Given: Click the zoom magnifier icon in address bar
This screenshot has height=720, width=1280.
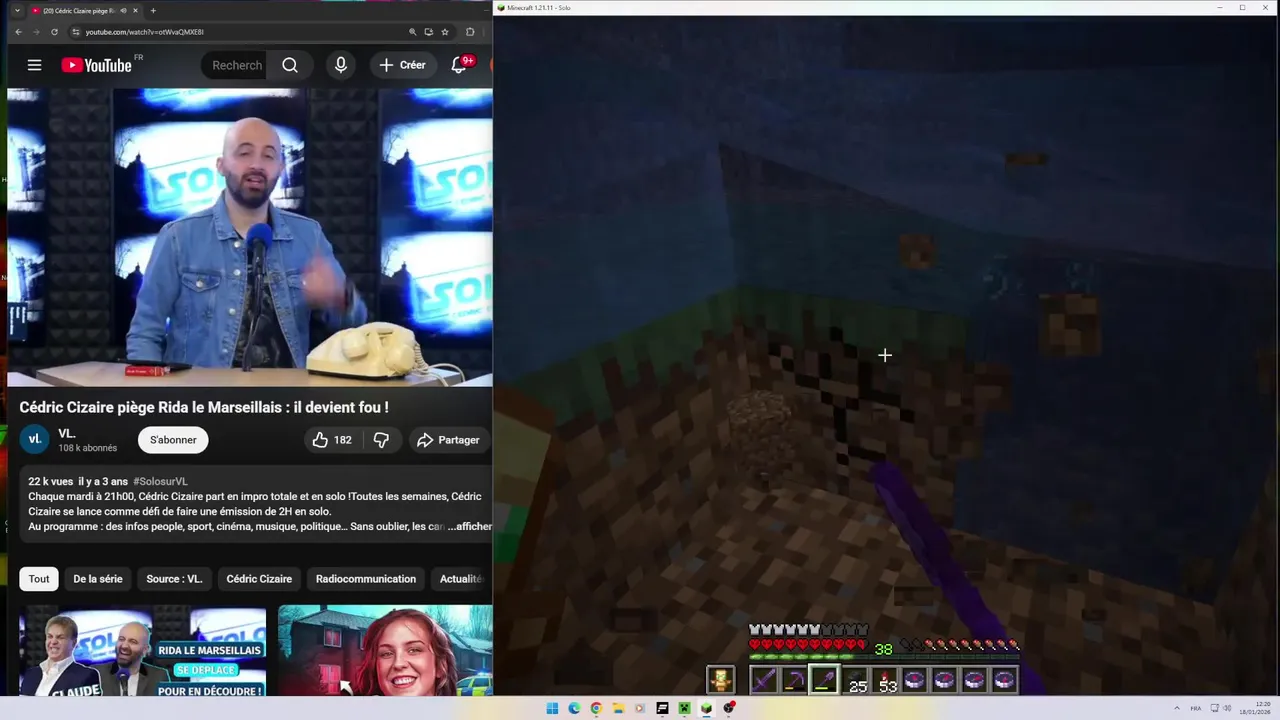Looking at the screenshot, I should [x=412, y=32].
